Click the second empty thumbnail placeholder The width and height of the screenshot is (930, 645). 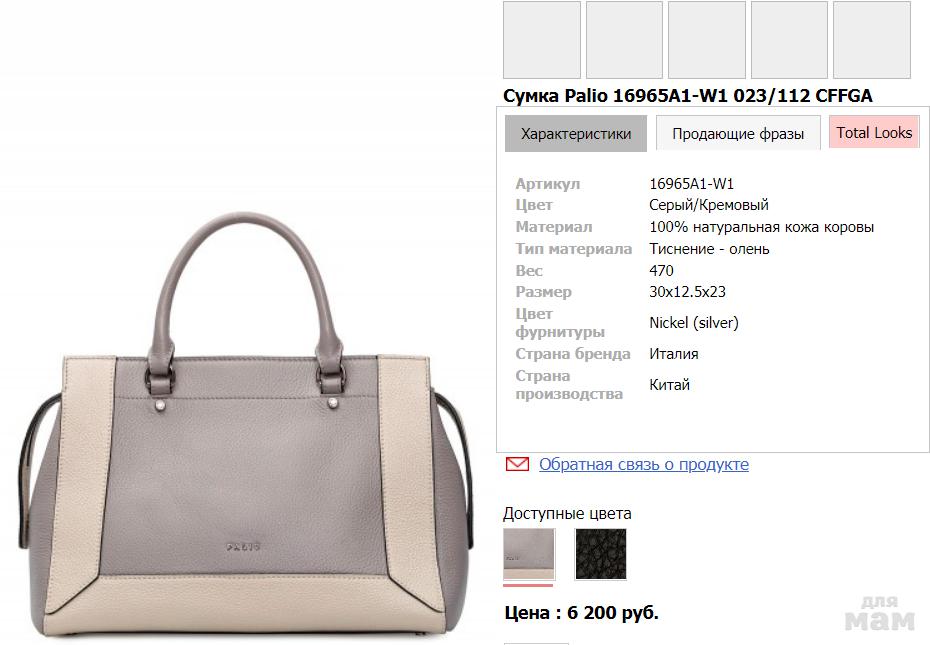[x=624, y=40]
